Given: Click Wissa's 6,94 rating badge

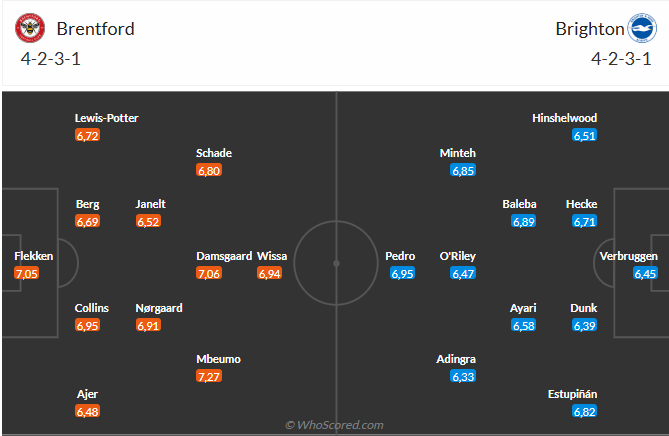Looking at the screenshot, I should point(270,273).
